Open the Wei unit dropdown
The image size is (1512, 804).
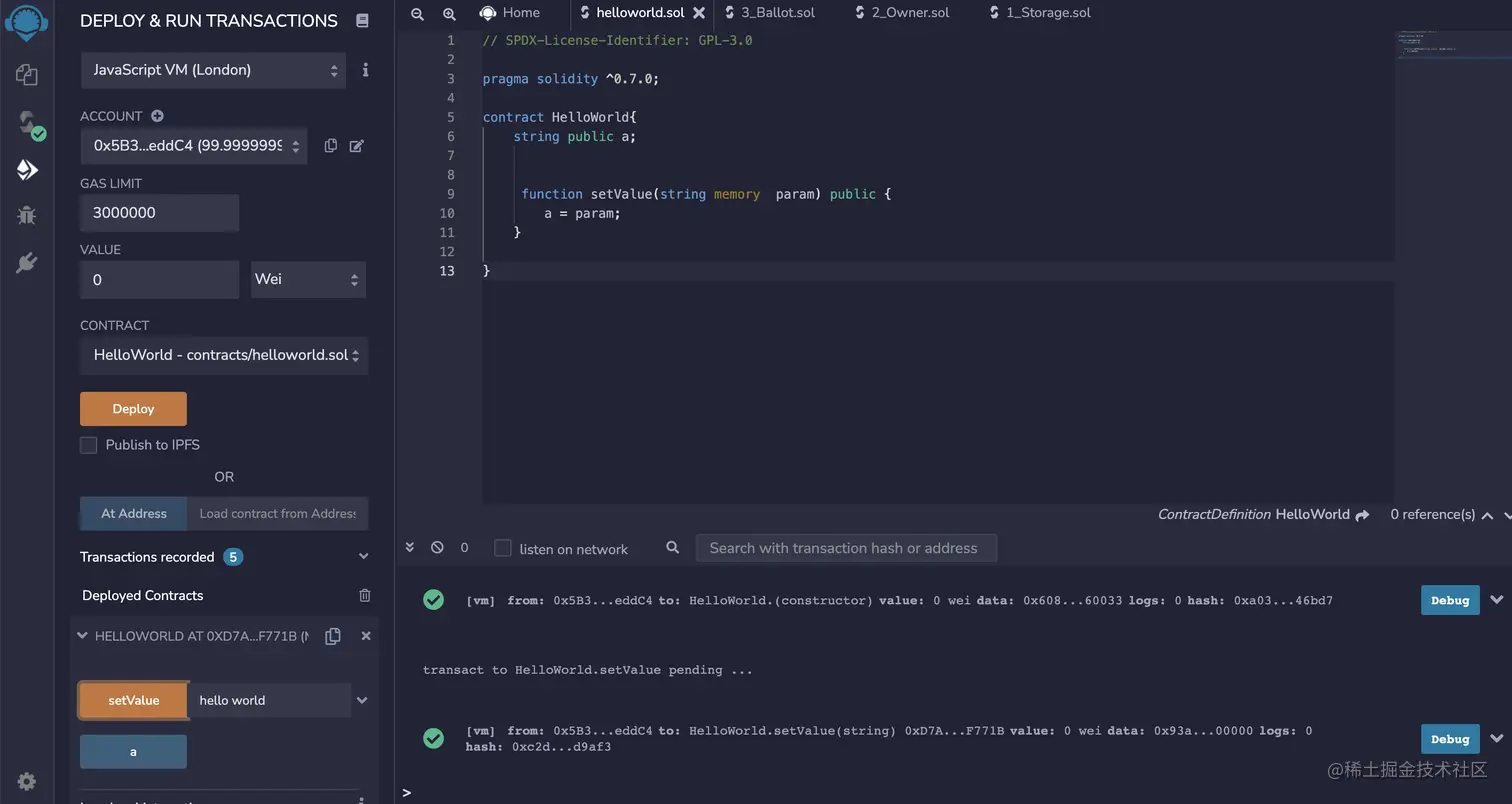click(x=308, y=280)
